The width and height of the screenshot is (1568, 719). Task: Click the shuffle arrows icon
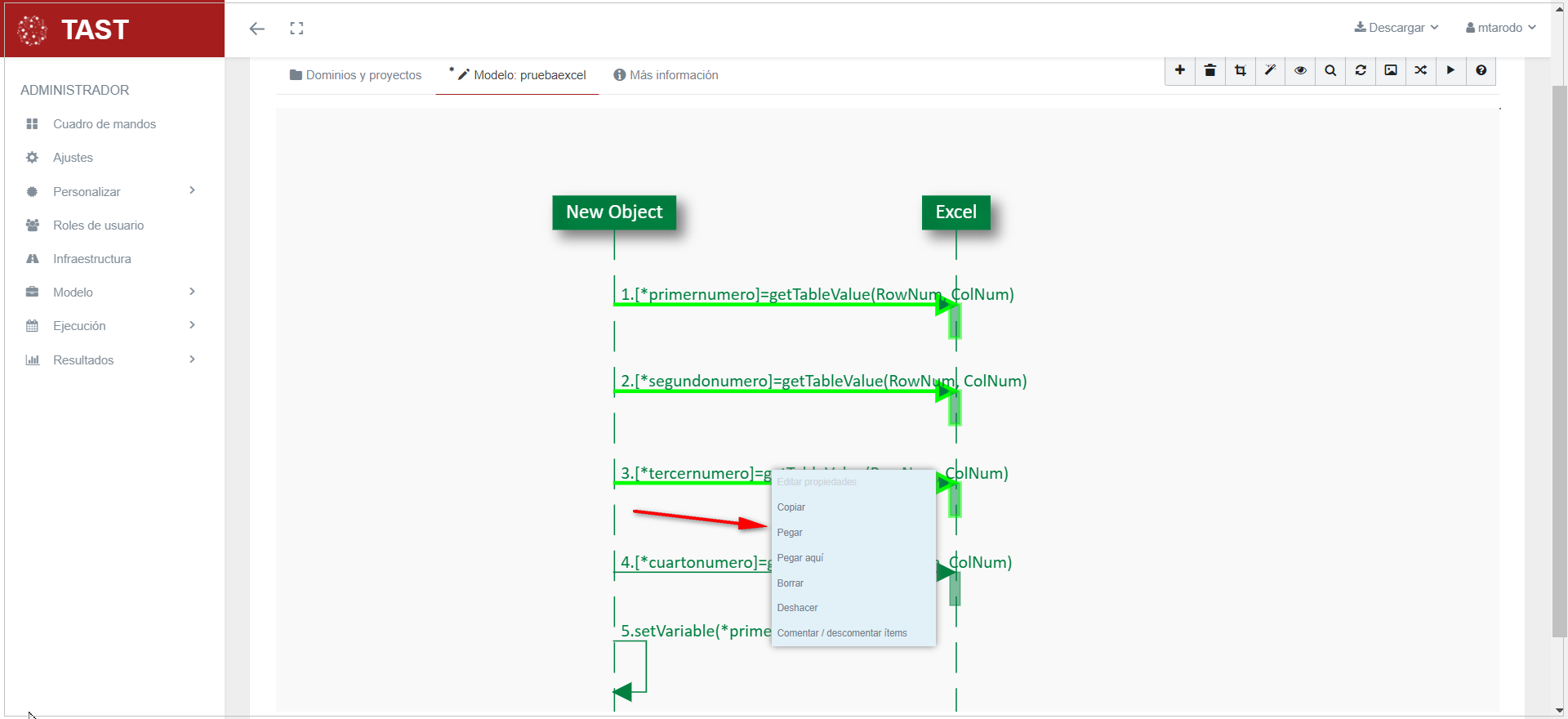pyautogui.click(x=1421, y=70)
